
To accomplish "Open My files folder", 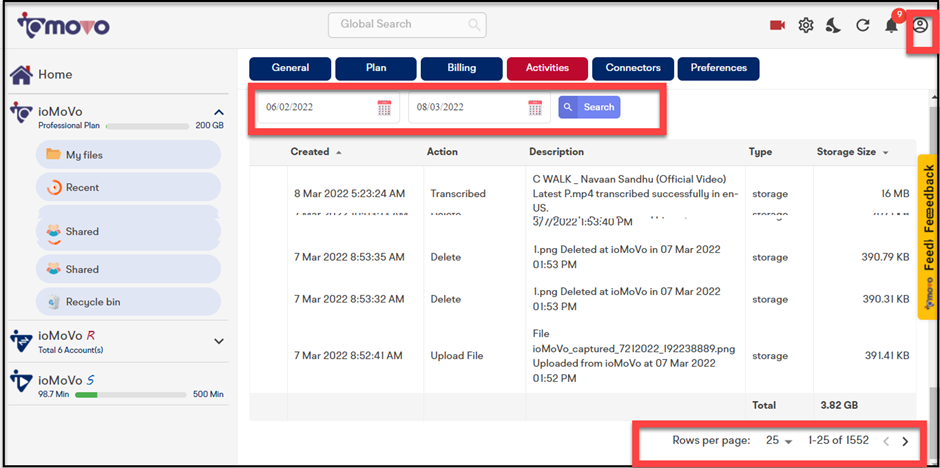I will point(128,155).
